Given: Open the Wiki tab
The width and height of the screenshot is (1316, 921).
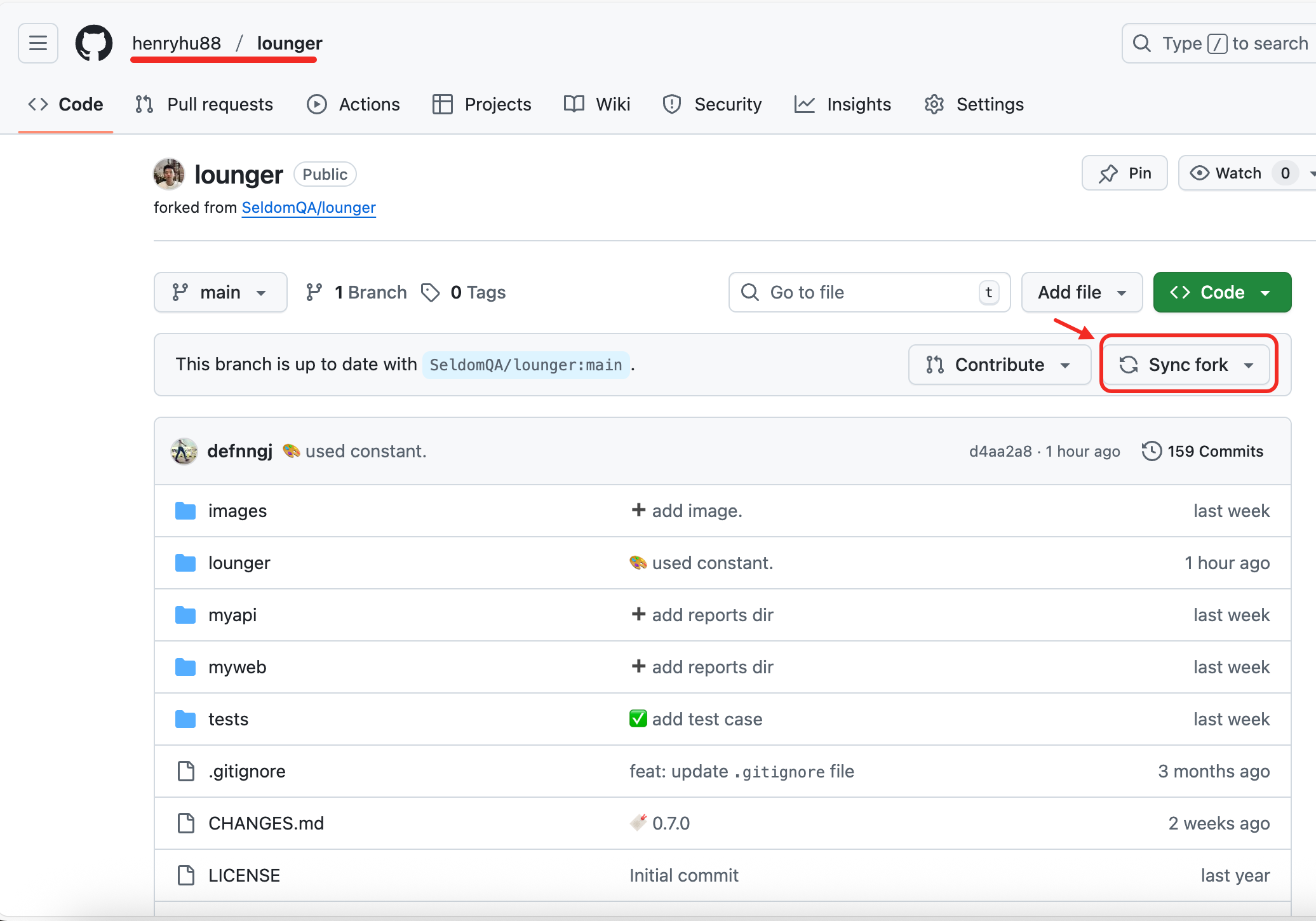Looking at the screenshot, I should (596, 104).
